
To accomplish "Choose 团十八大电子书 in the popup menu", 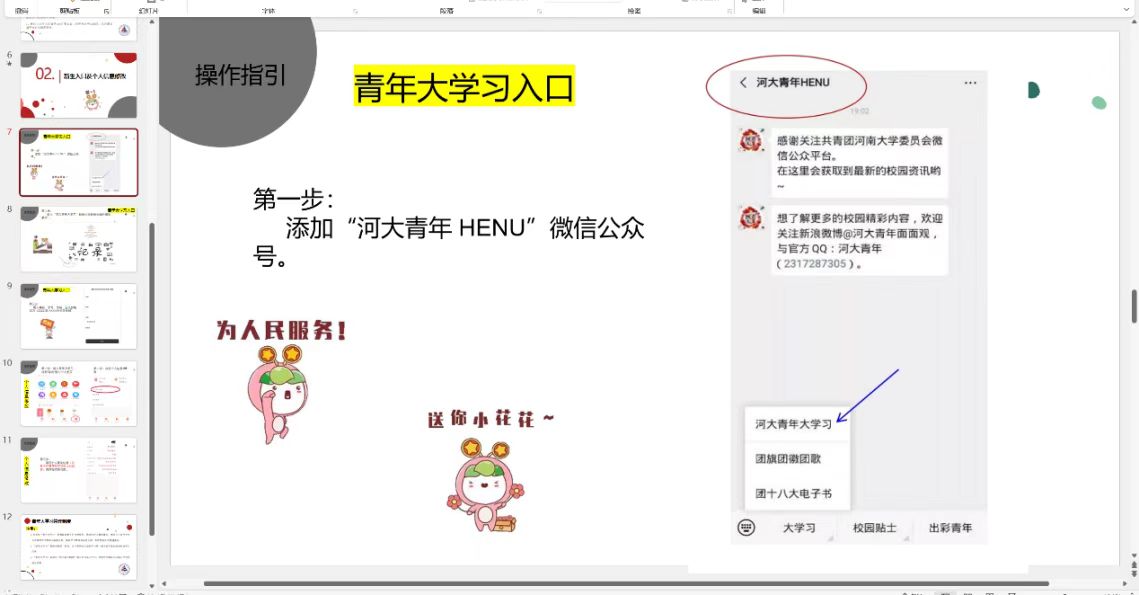I will coord(793,493).
